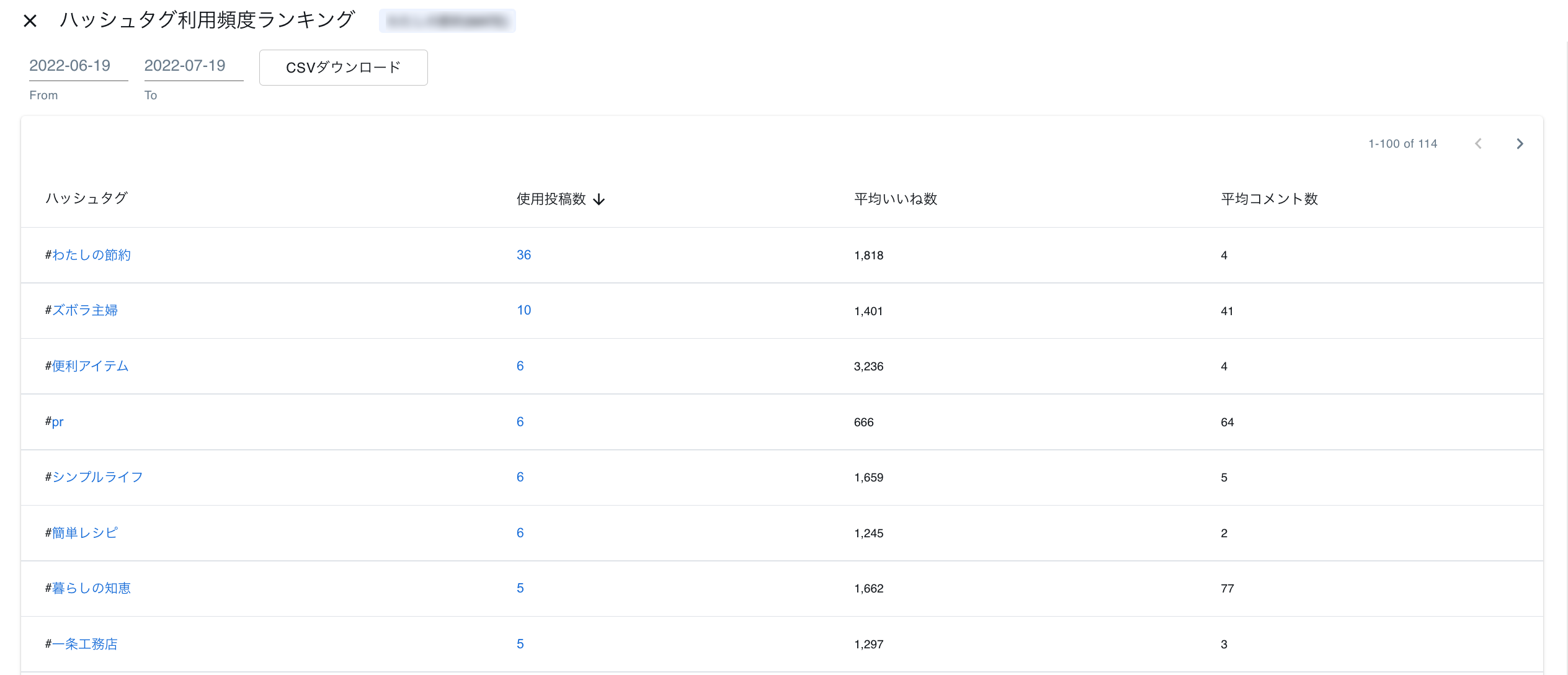Click post count 10 for #ズボラ主婦

click(523, 310)
